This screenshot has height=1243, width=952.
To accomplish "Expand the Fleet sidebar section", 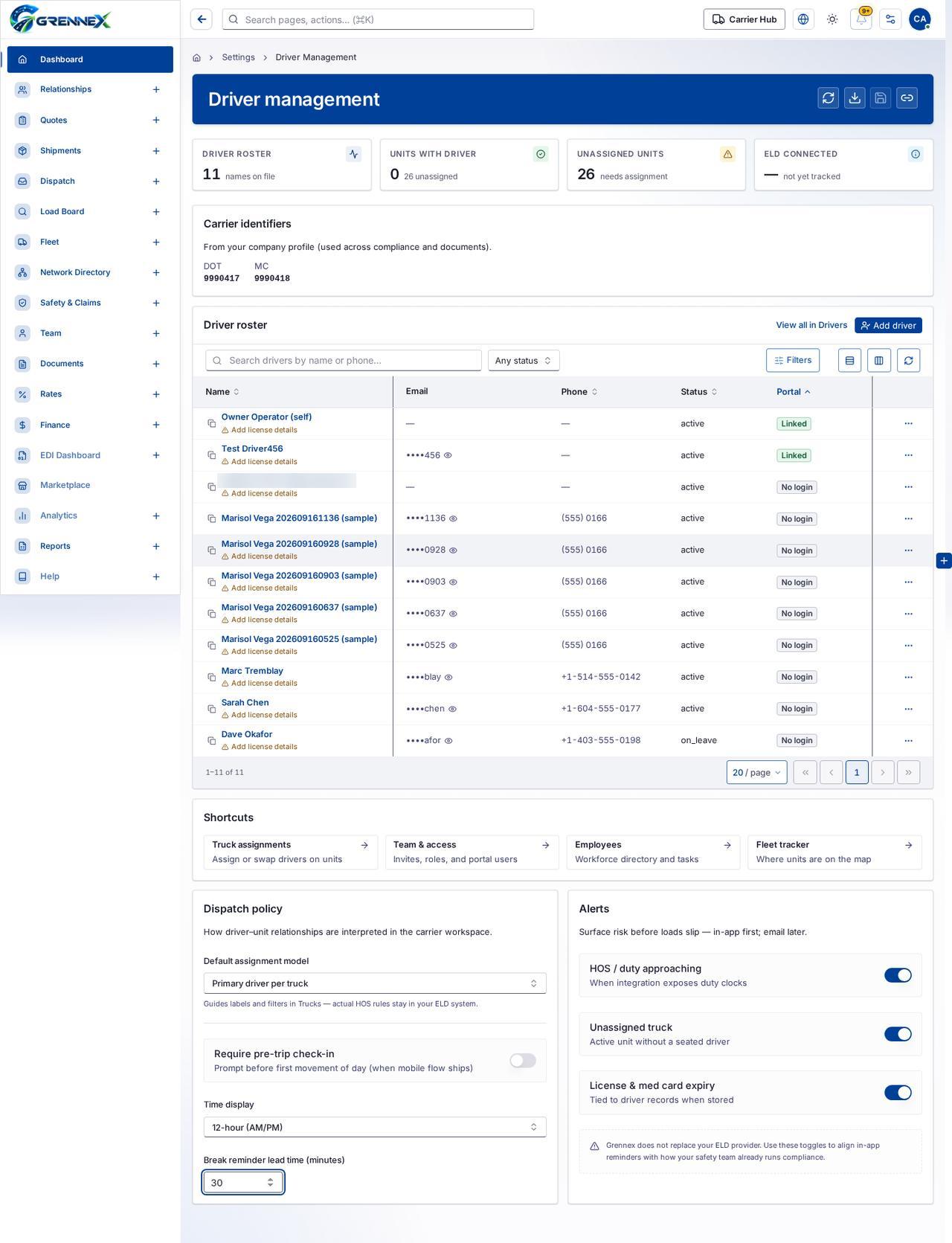I will [156, 242].
